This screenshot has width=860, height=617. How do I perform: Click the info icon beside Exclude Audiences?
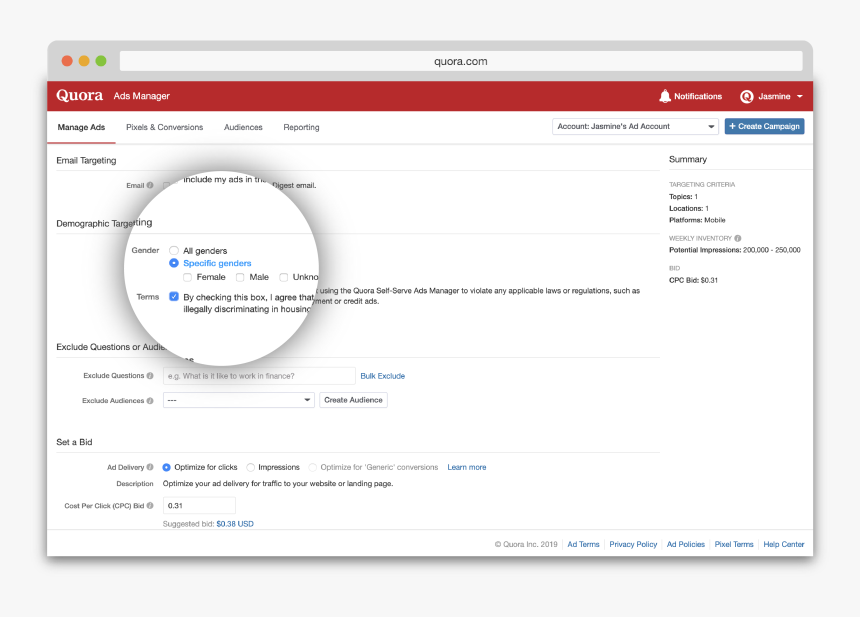(150, 401)
